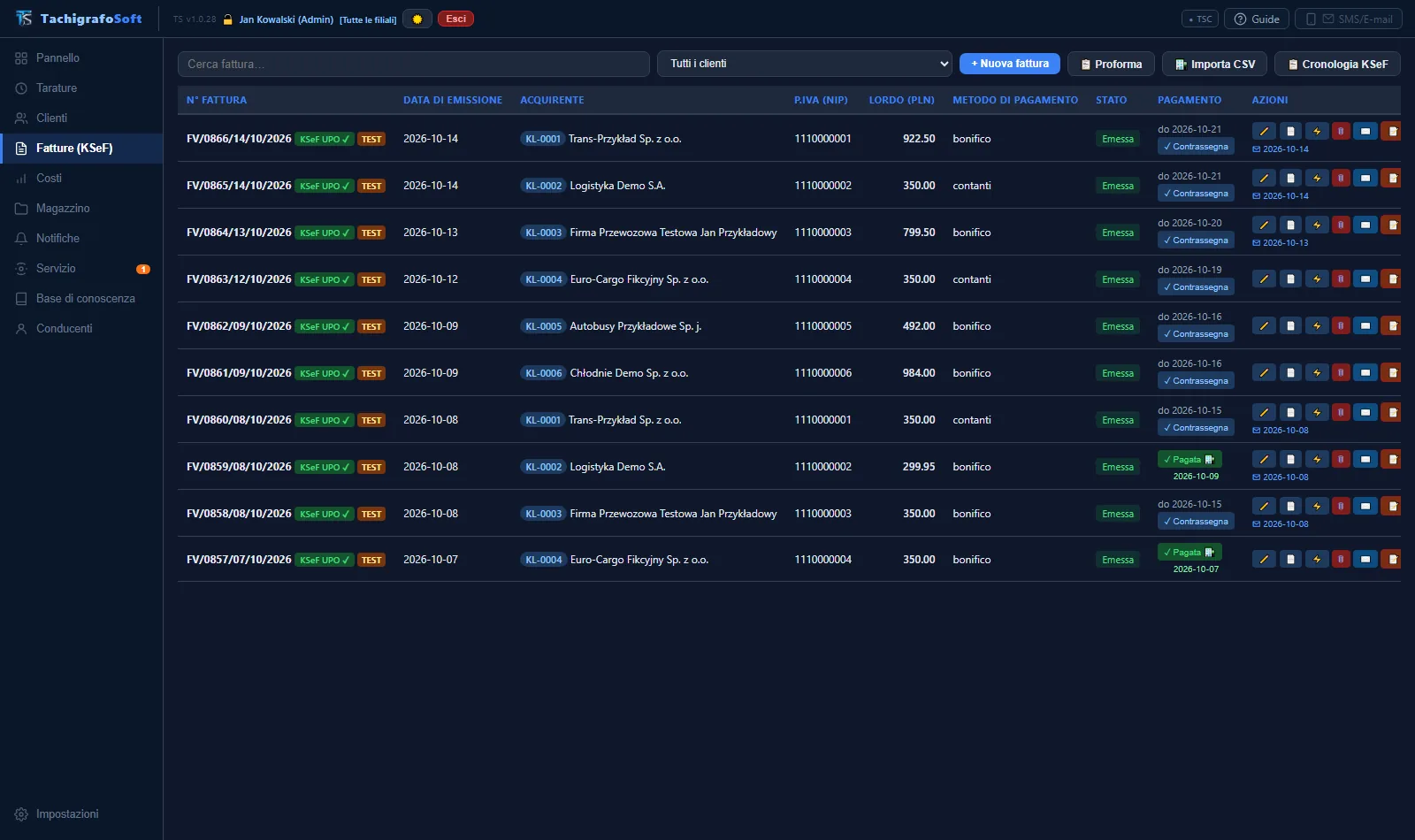Open the Magazzino sidebar item
Image resolution: width=1415 pixels, height=840 pixels.
(81, 209)
